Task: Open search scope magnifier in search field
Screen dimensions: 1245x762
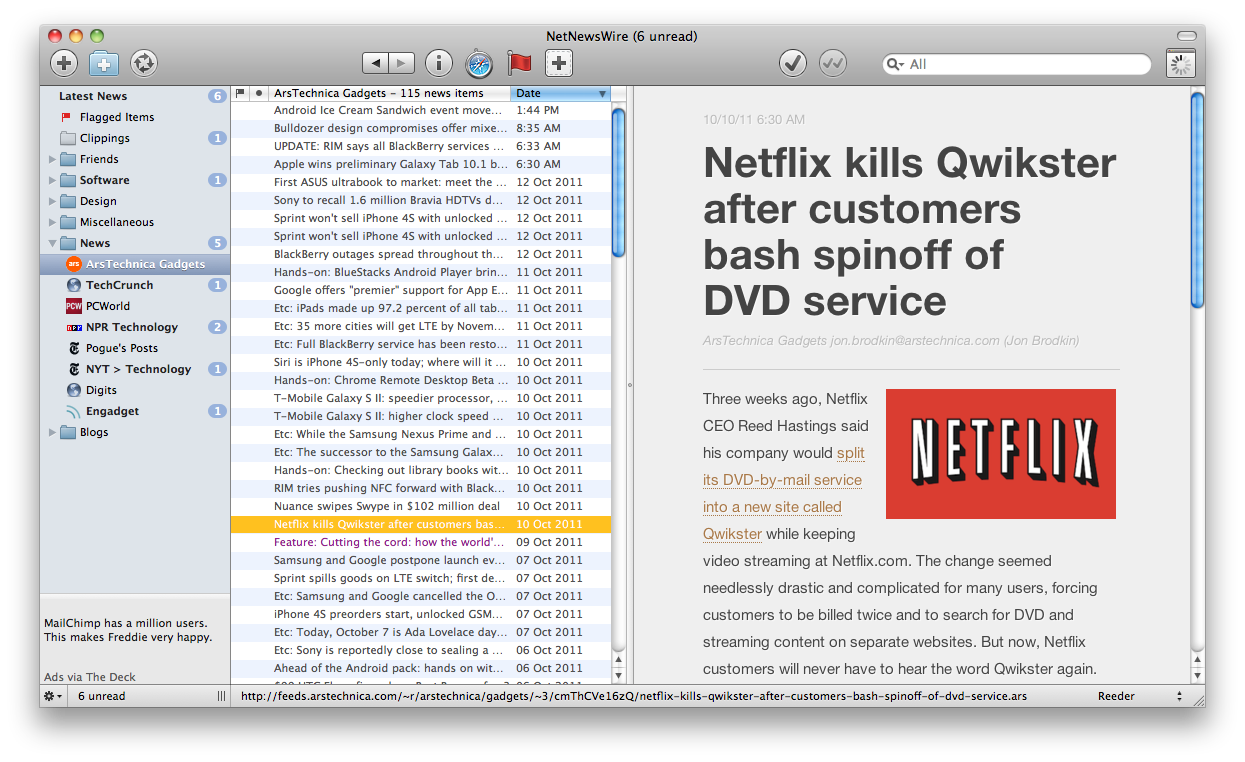Action: pyautogui.click(x=895, y=64)
